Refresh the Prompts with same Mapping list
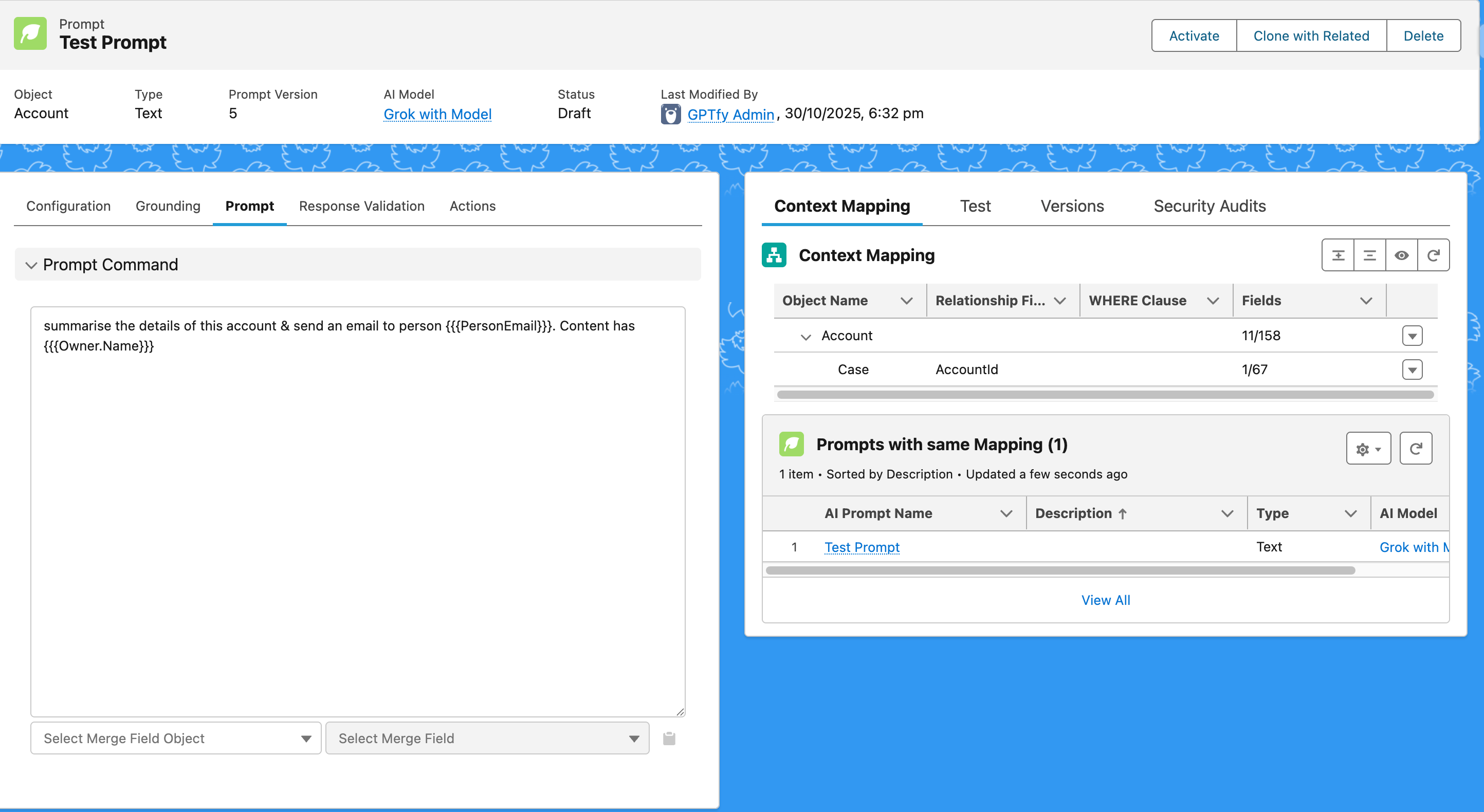Screen dimensions: 1484x812 point(1416,449)
